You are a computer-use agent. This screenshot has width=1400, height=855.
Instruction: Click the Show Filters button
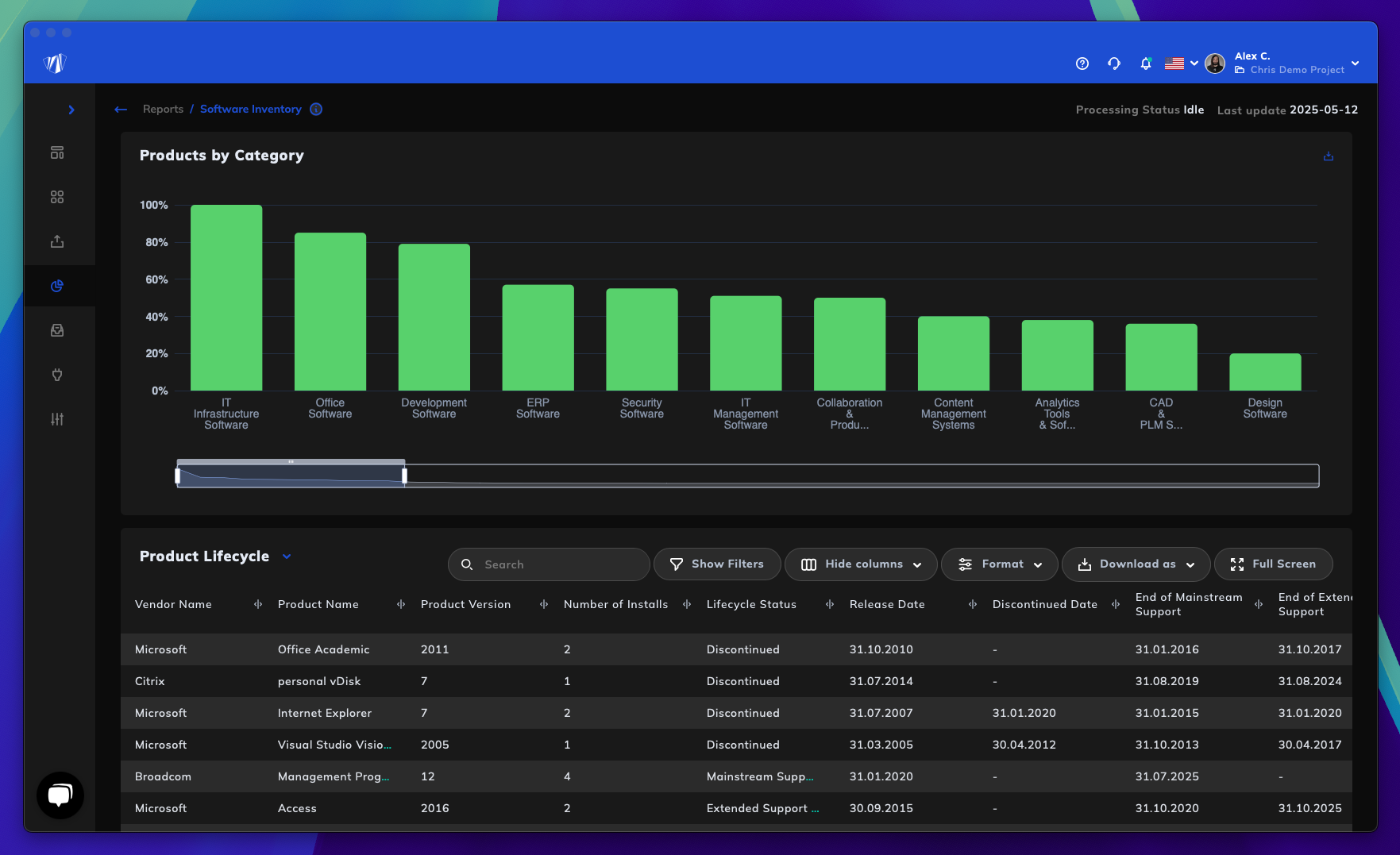click(717, 564)
